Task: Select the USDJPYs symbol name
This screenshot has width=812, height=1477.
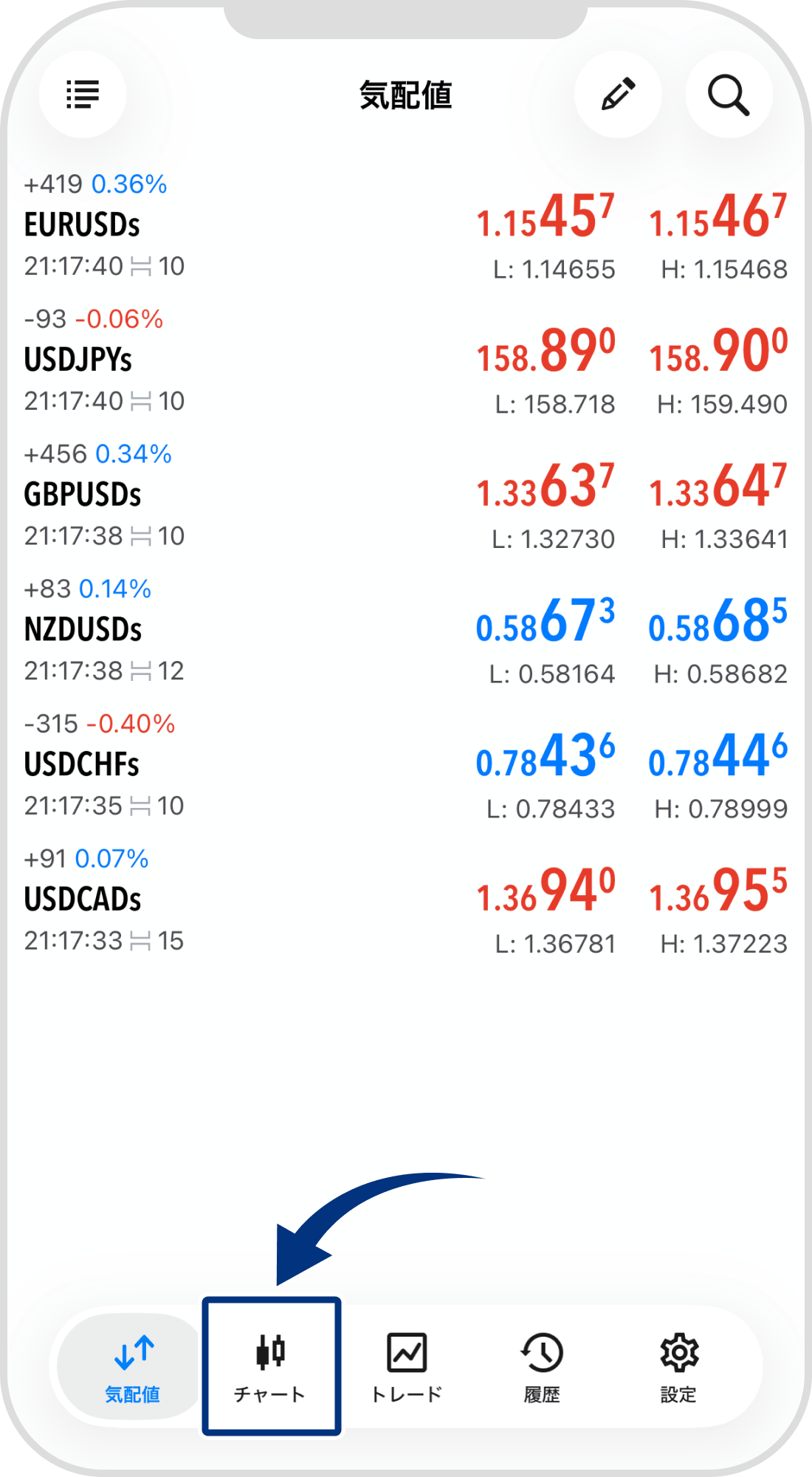Action: click(x=78, y=360)
